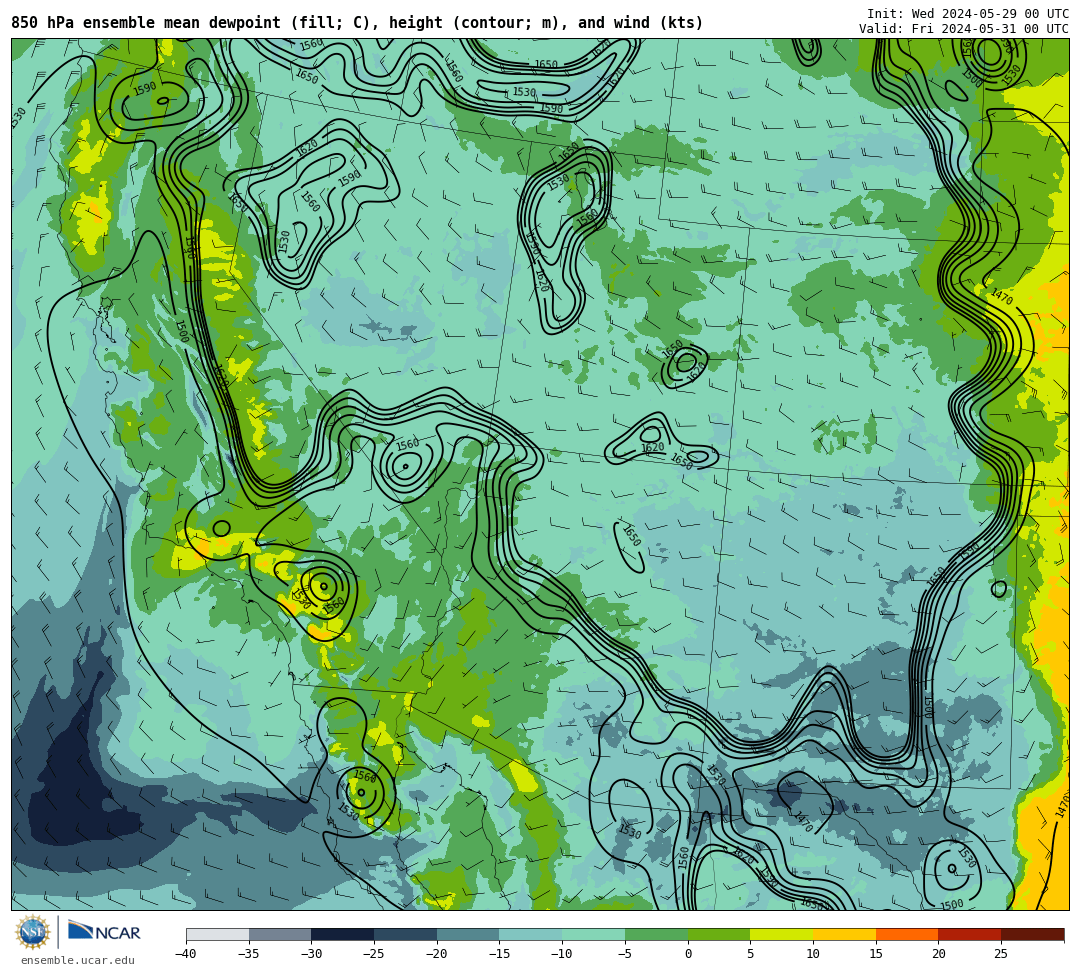Click the 25 colorbar tick label
Image resolution: width=1080 pixels, height=973 pixels.
pos(1001,954)
